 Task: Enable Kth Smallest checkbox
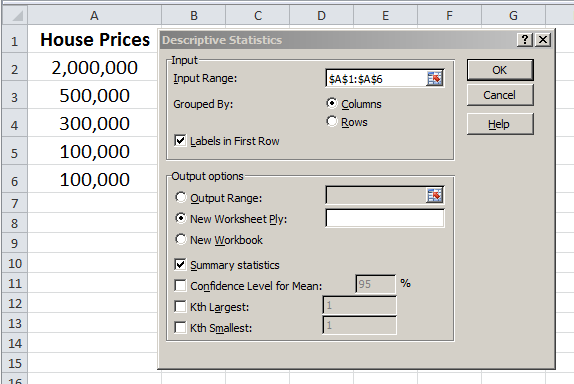coord(180,327)
